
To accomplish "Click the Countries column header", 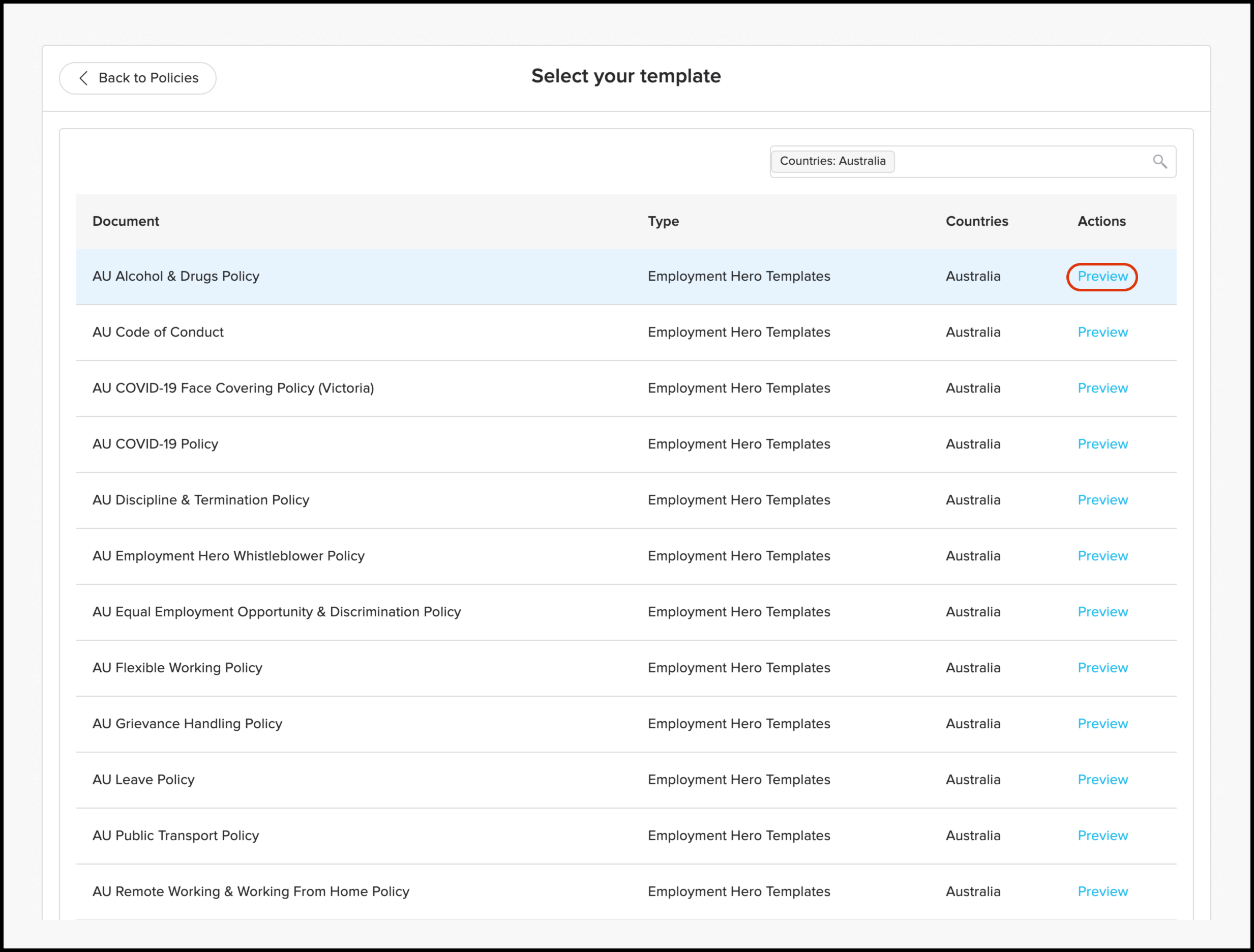I will 977,221.
